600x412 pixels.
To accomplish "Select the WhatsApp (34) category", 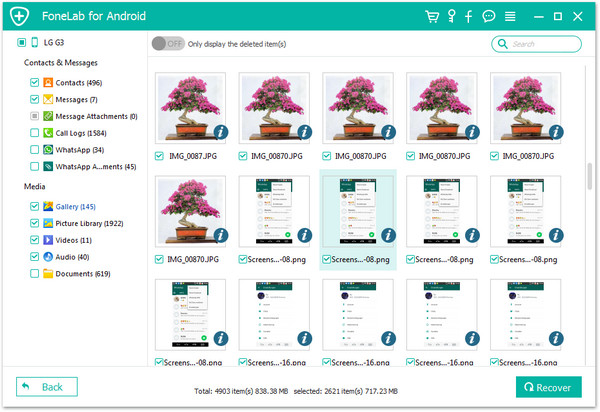I will pos(76,150).
